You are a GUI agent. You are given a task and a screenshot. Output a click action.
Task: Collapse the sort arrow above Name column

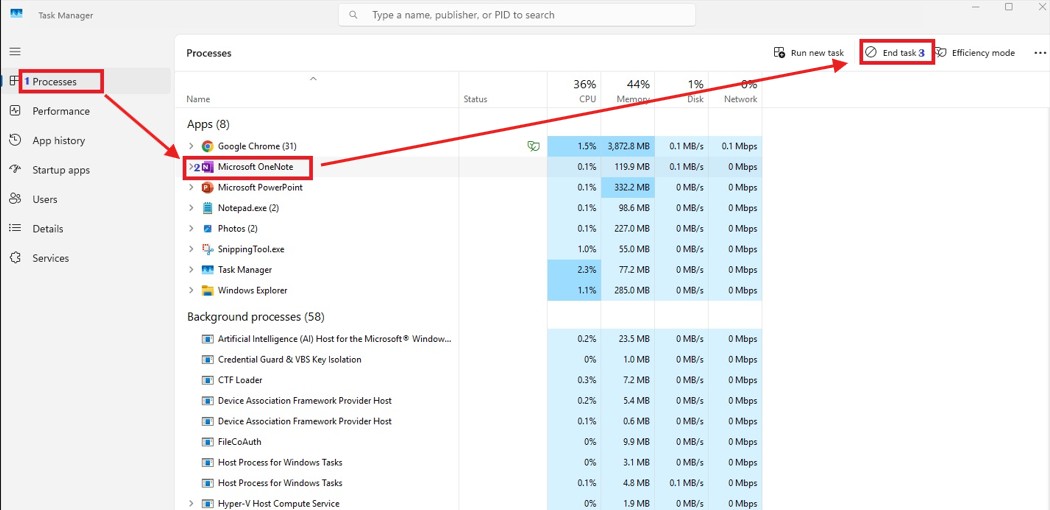click(x=313, y=79)
